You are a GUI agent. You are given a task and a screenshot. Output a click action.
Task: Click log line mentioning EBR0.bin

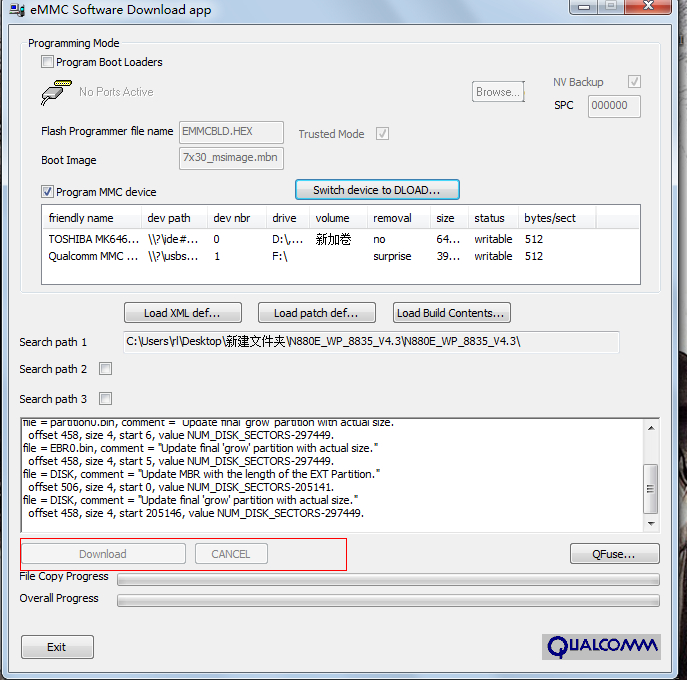coord(200,448)
